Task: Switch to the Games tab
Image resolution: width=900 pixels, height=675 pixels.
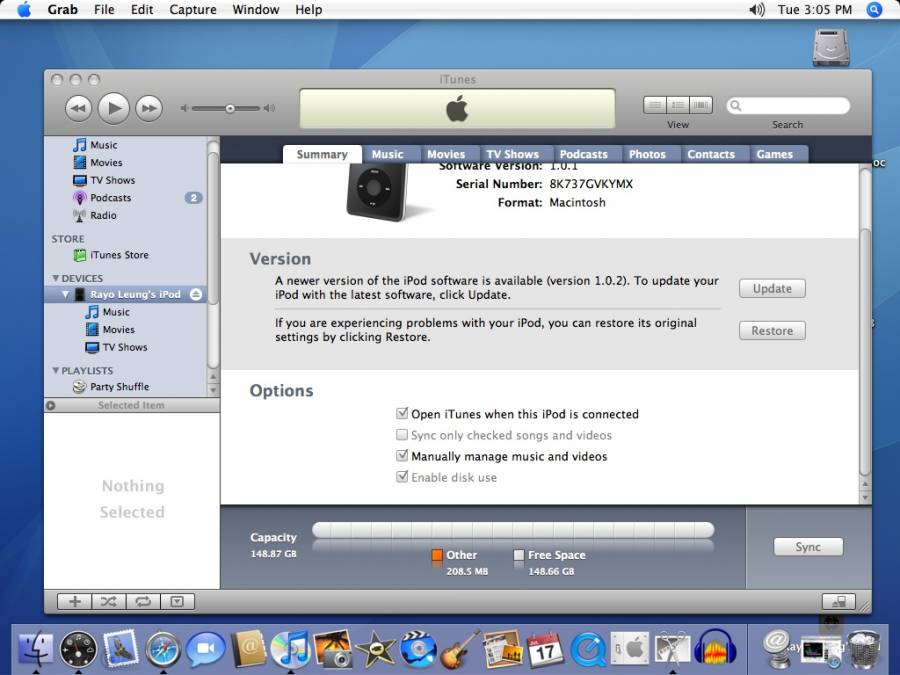Action: tap(774, 154)
